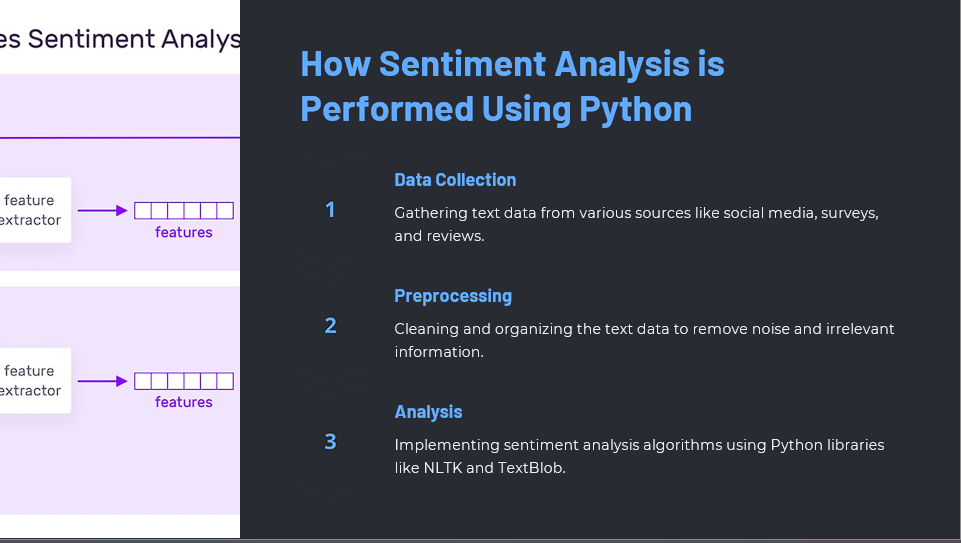
Task: Click the lower purple arrow after feature extractor
Action: [x=102, y=381]
